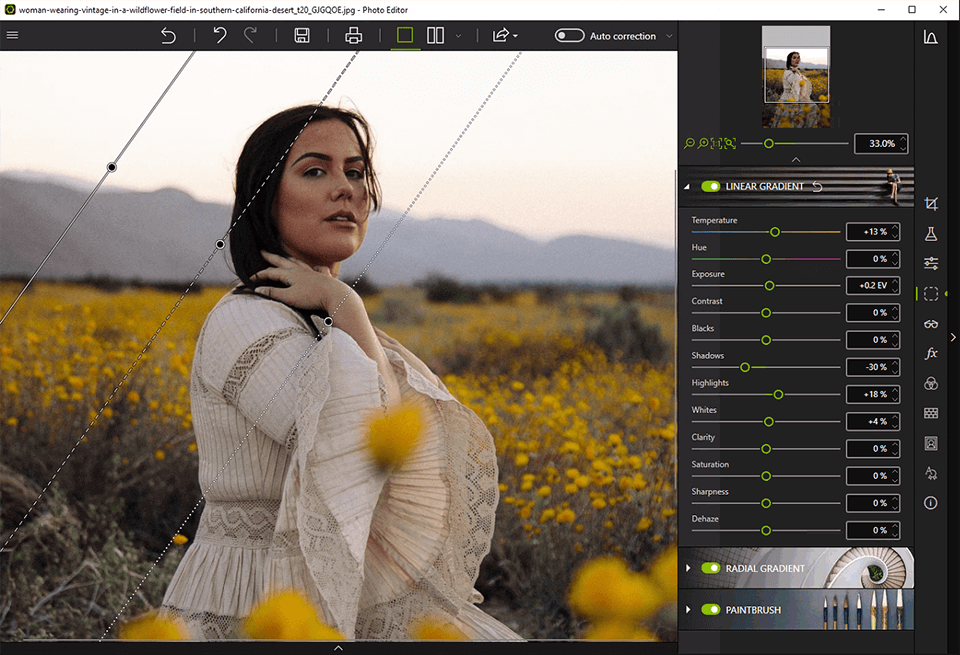Select the 1:1 zoom icon

[x=716, y=143]
